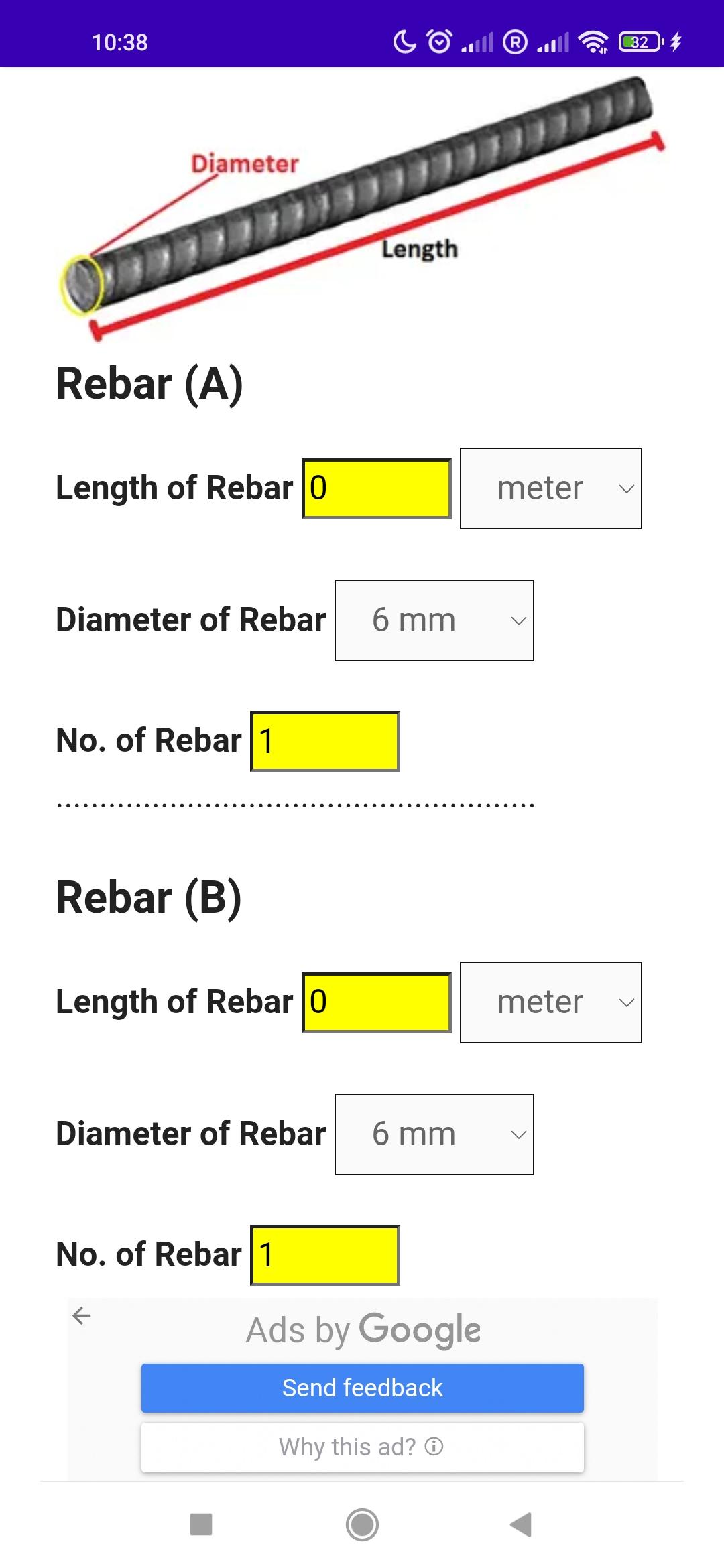This screenshot has height=1568, width=724.
Task: Focus Rebar (B) Length of Rebar field
Action: pos(377,1002)
